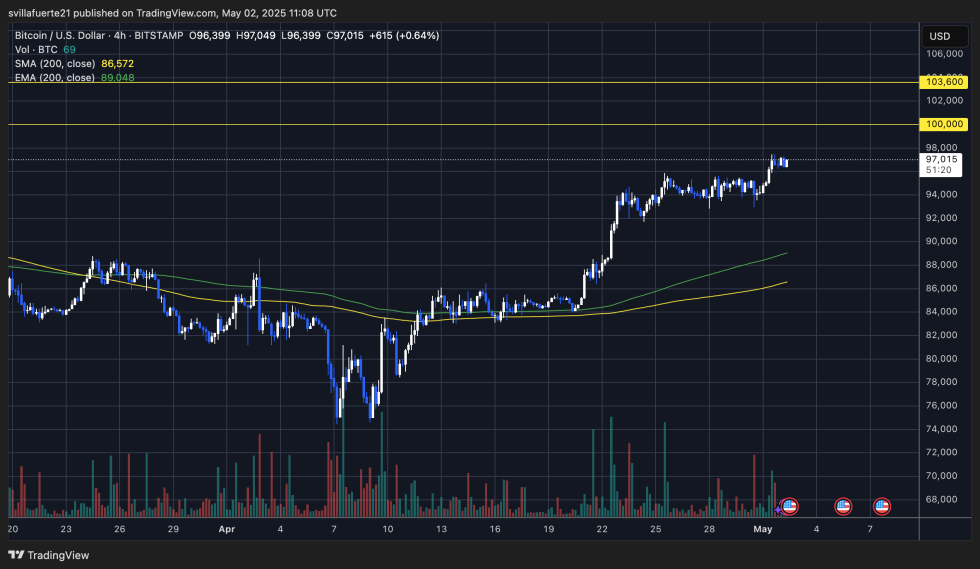Select the SMA (200, close) indicator legend

pyautogui.click(x=54, y=63)
